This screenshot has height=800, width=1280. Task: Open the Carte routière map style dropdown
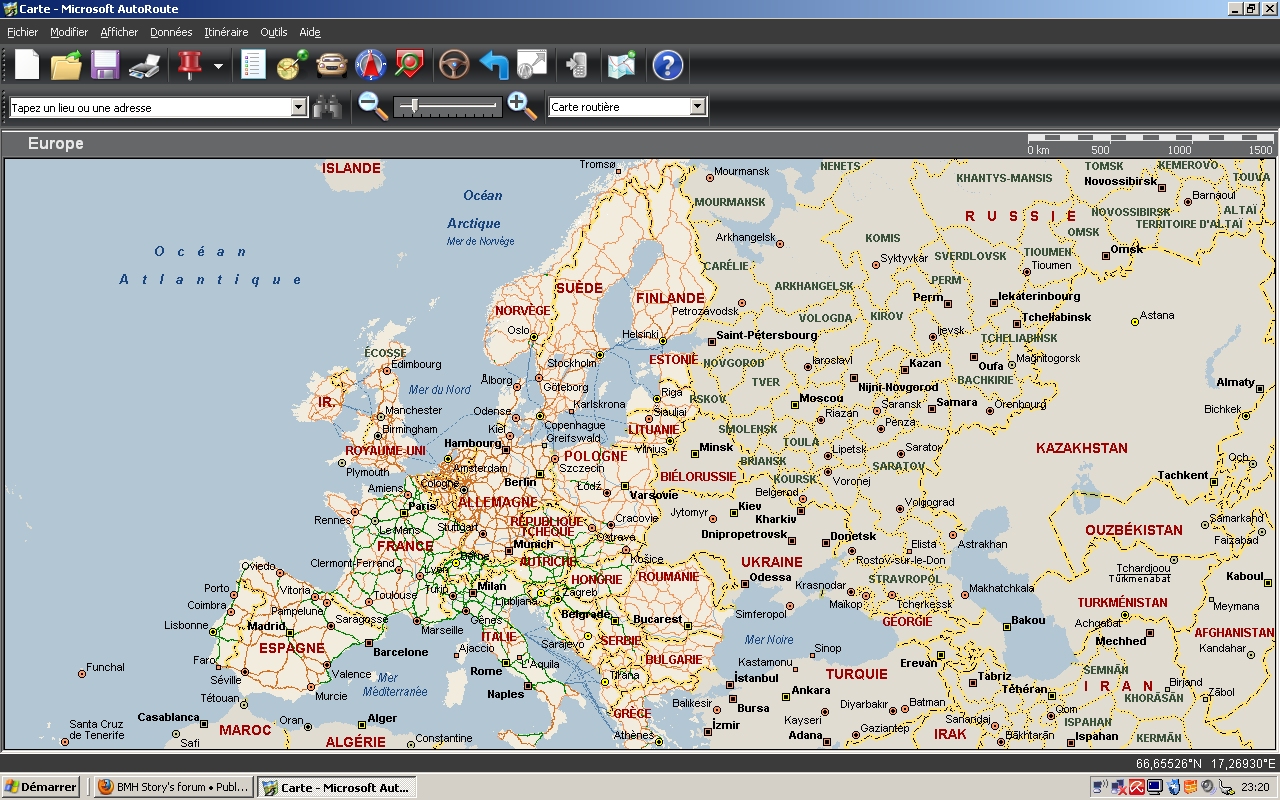click(x=697, y=107)
